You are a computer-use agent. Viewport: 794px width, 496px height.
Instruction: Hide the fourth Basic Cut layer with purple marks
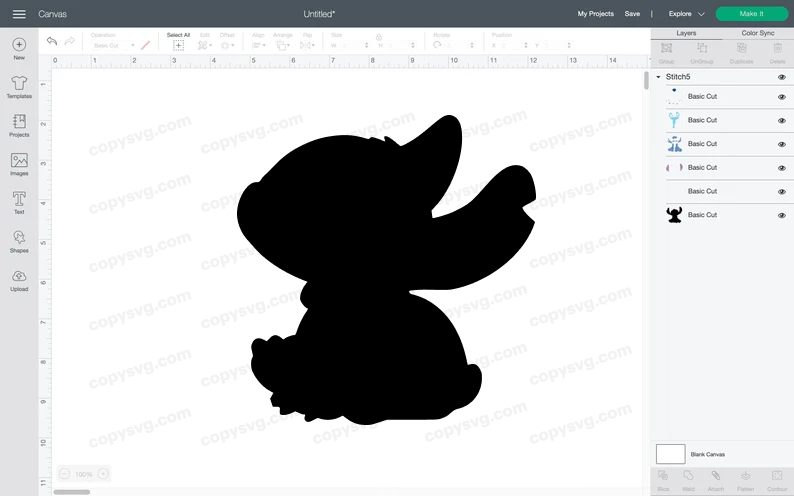[x=782, y=168]
